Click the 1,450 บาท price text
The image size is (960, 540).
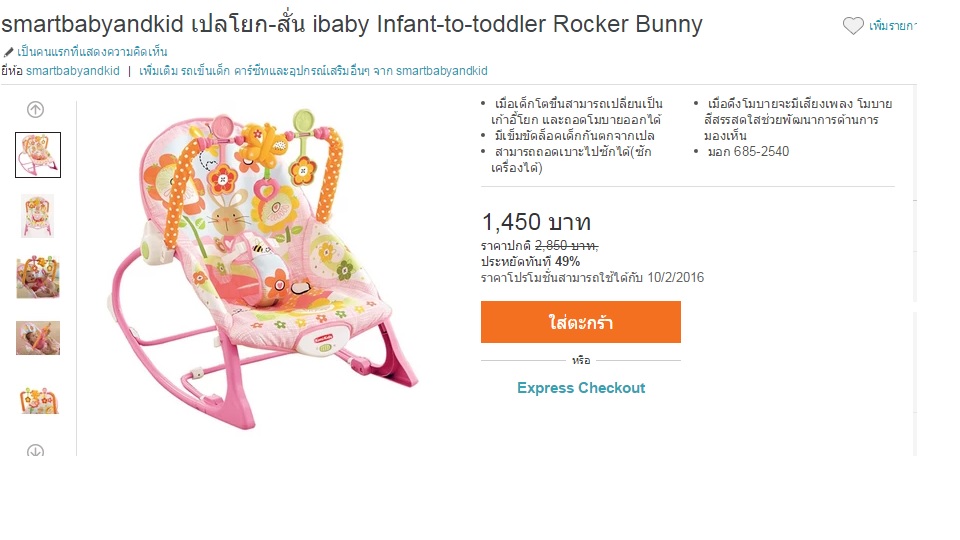coord(536,222)
